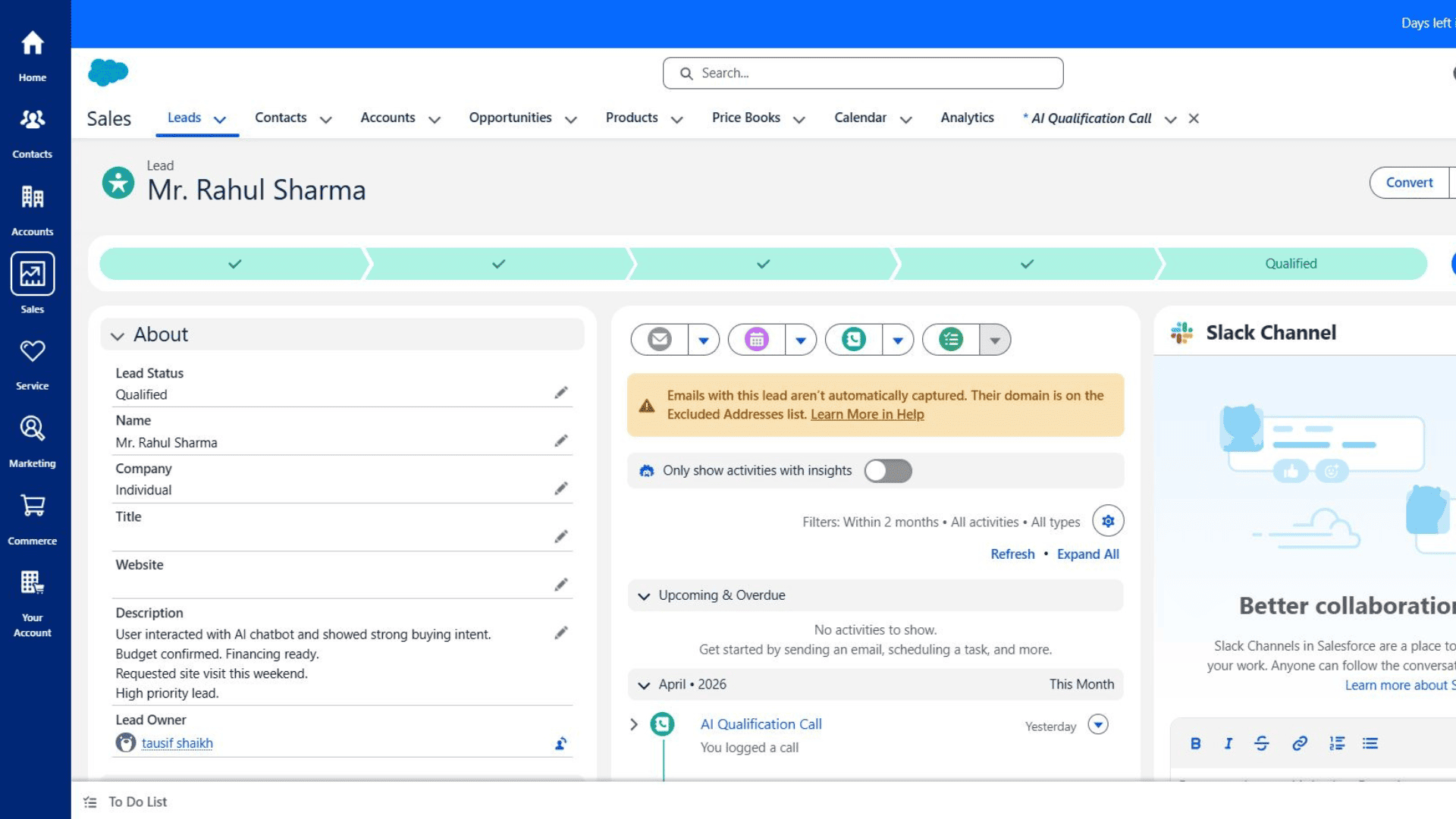Switch to the Accounts tab

coord(388,118)
